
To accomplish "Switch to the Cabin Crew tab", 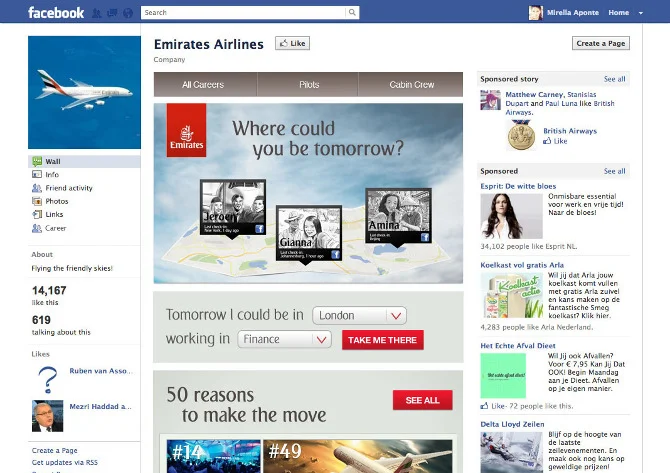I will click(x=411, y=85).
